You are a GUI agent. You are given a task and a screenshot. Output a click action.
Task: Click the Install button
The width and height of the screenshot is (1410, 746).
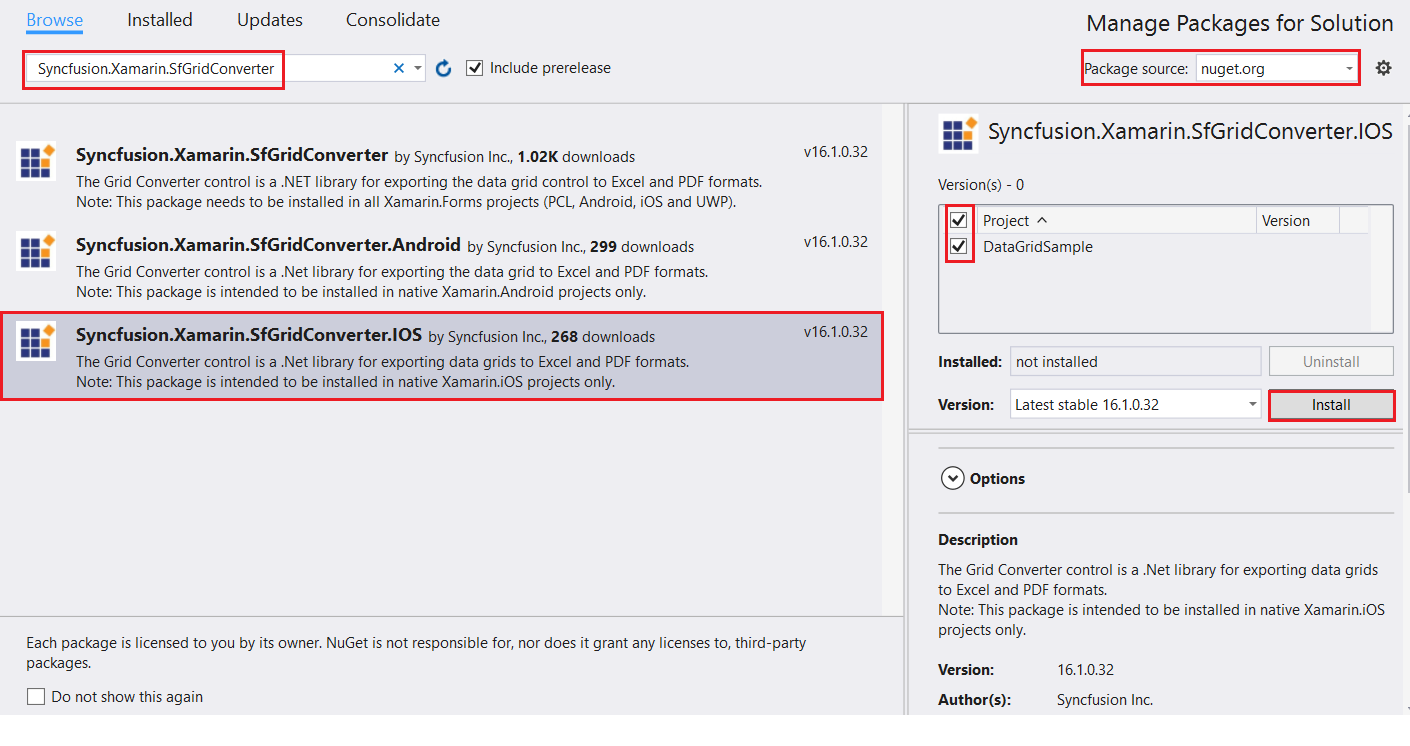[x=1331, y=405]
